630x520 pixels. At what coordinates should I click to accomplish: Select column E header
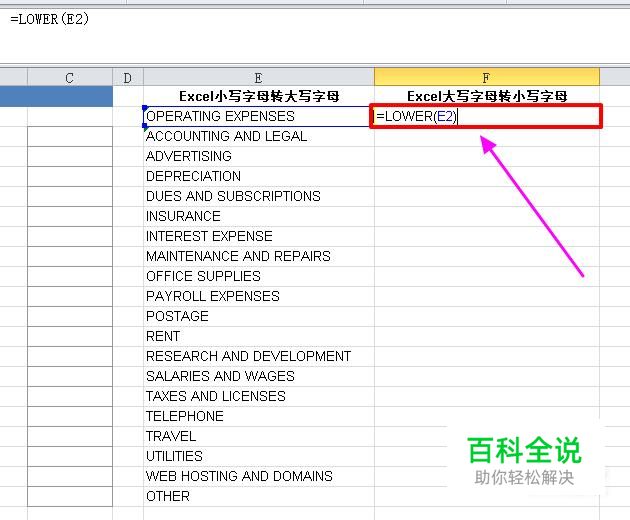click(x=259, y=78)
